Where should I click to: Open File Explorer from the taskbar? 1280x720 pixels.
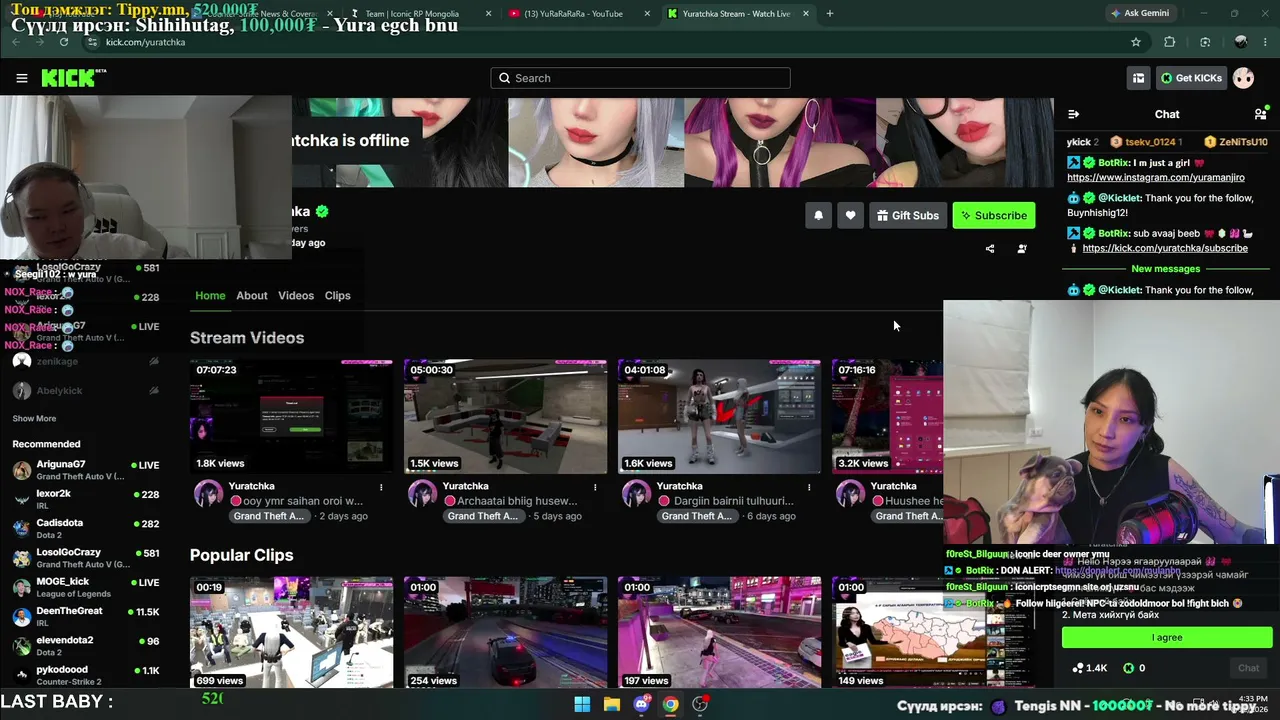click(x=611, y=704)
